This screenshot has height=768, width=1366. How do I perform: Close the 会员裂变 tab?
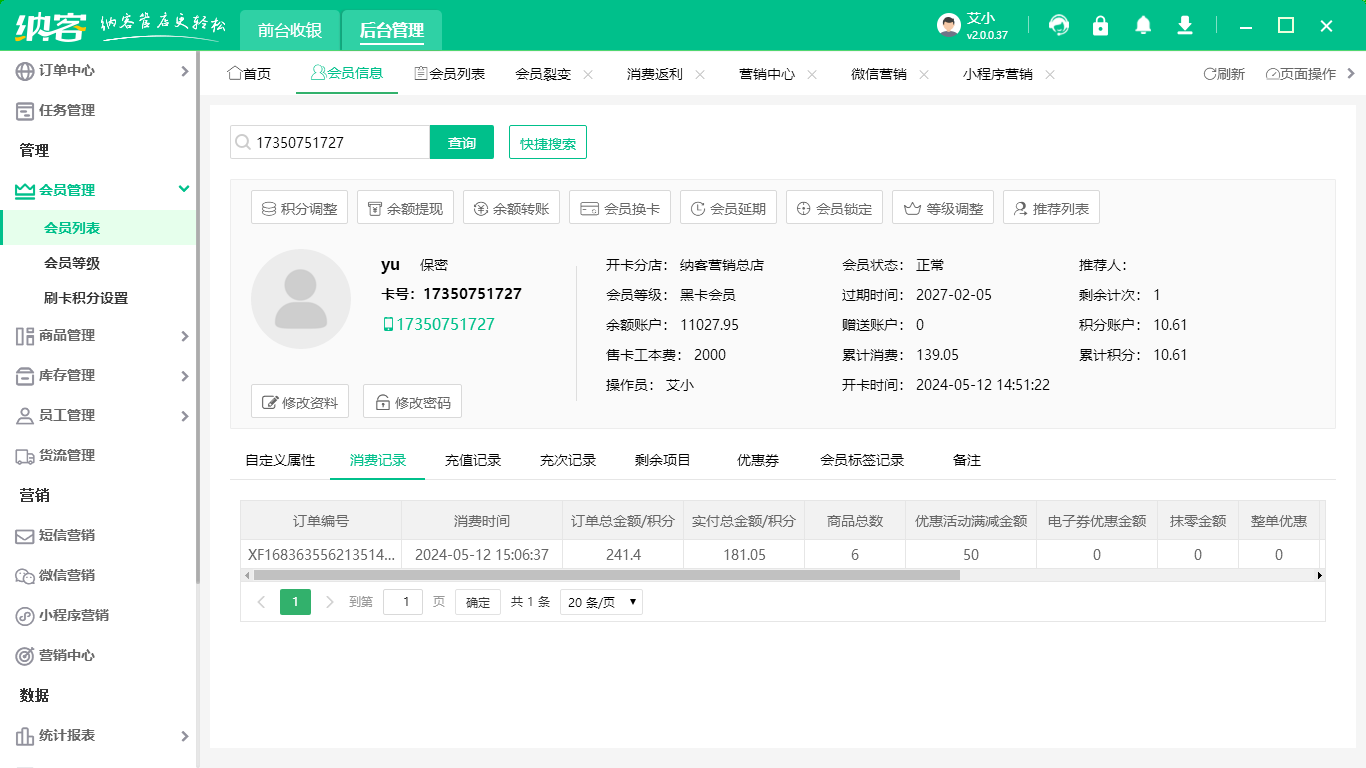click(588, 74)
